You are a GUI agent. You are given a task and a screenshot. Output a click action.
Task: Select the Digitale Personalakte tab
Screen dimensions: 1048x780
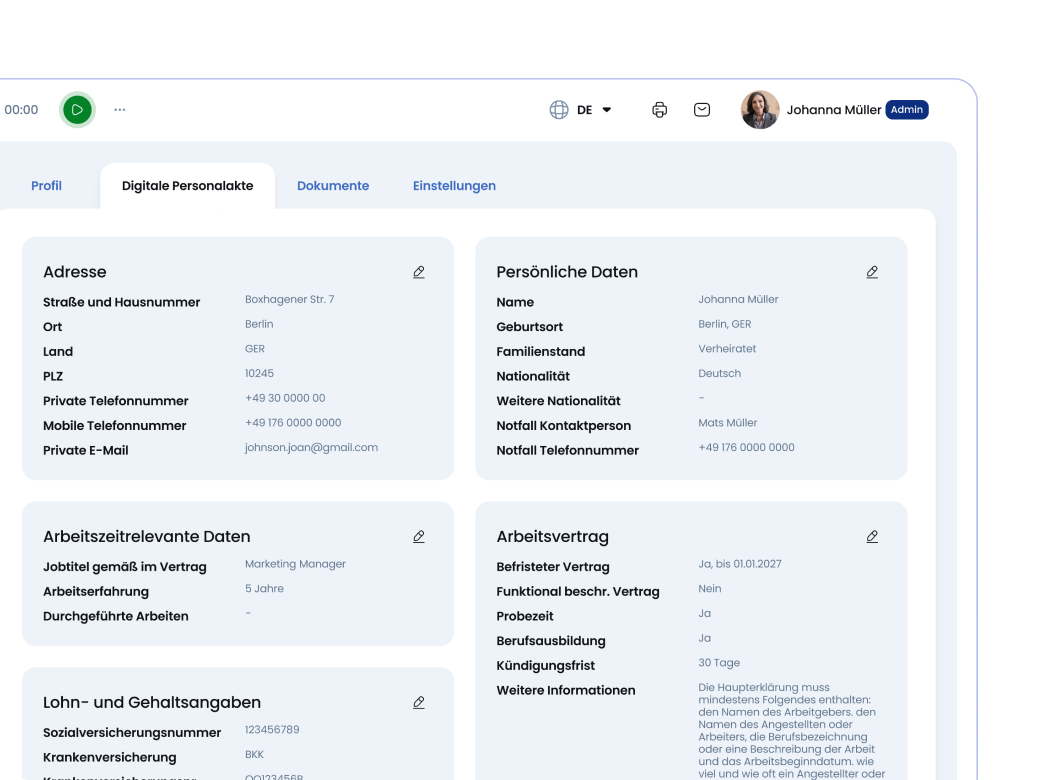coord(187,186)
